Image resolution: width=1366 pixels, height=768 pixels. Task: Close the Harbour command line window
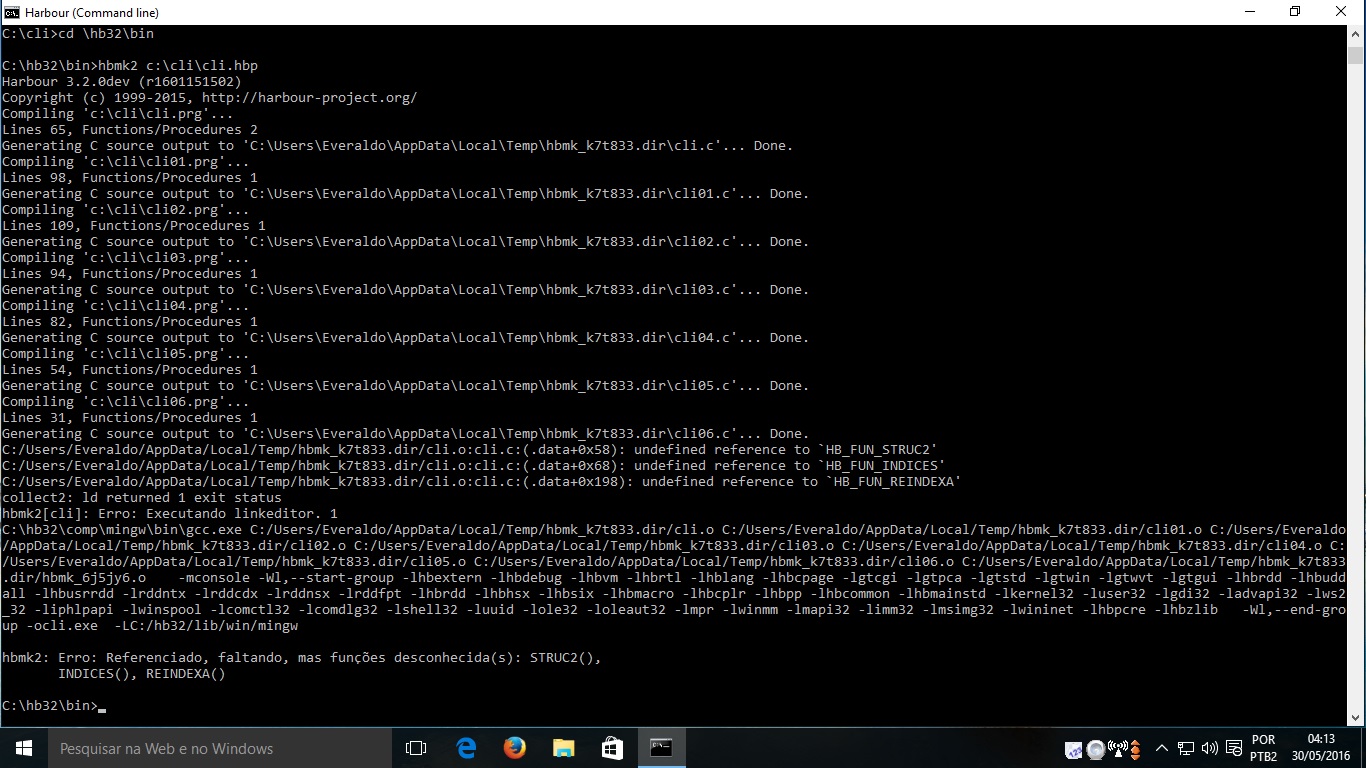pyautogui.click(x=1341, y=12)
